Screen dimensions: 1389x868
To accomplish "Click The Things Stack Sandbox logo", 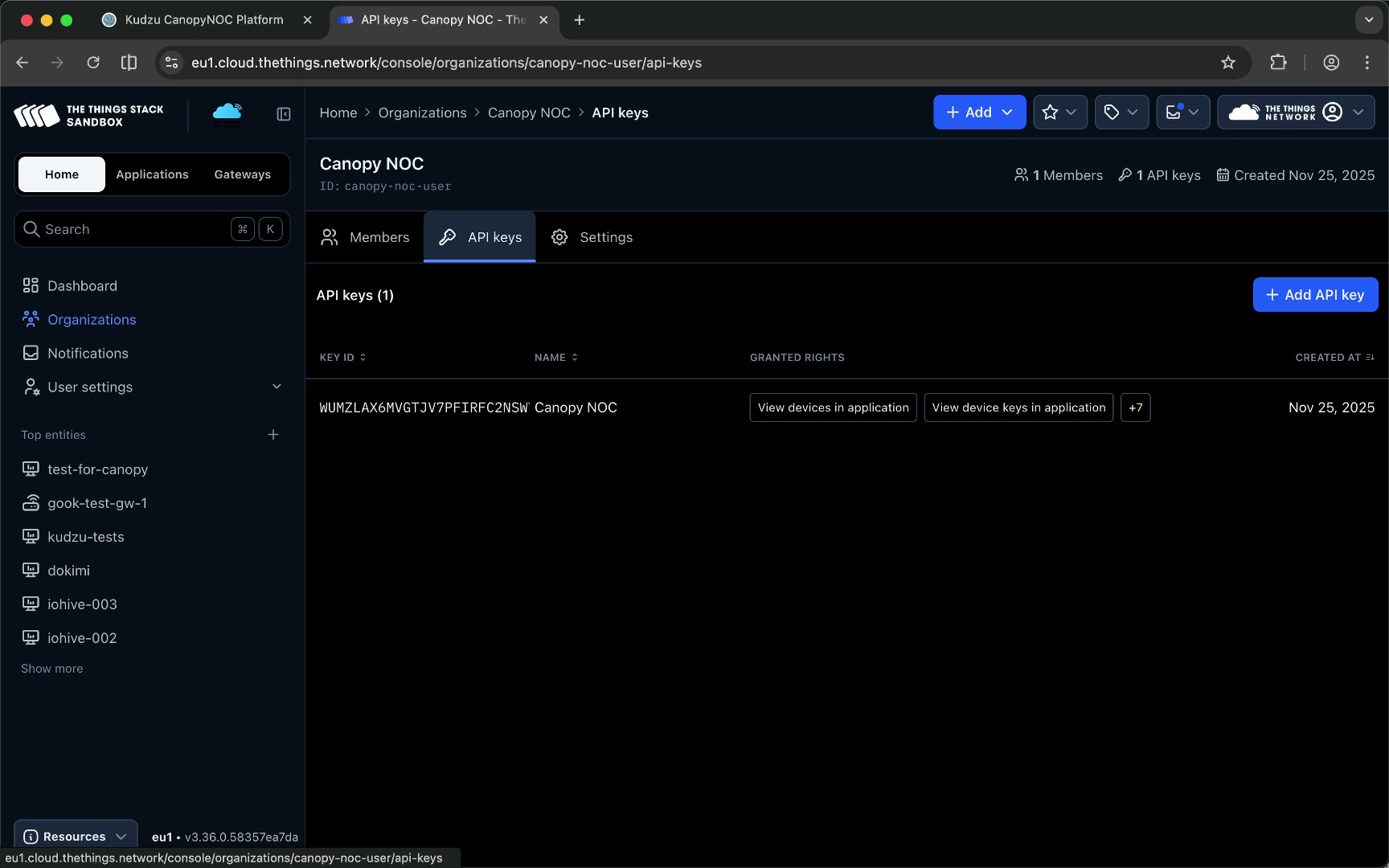I will coord(88,116).
